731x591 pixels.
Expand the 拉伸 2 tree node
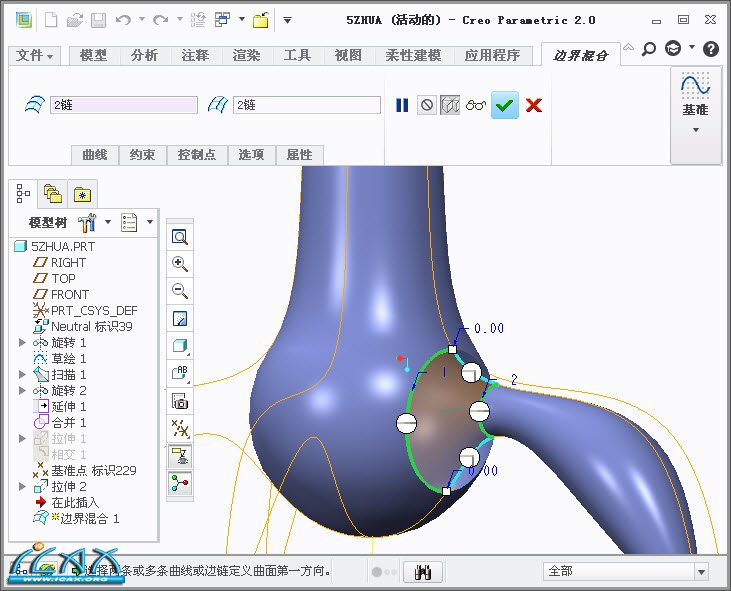(x=22, y=486)
